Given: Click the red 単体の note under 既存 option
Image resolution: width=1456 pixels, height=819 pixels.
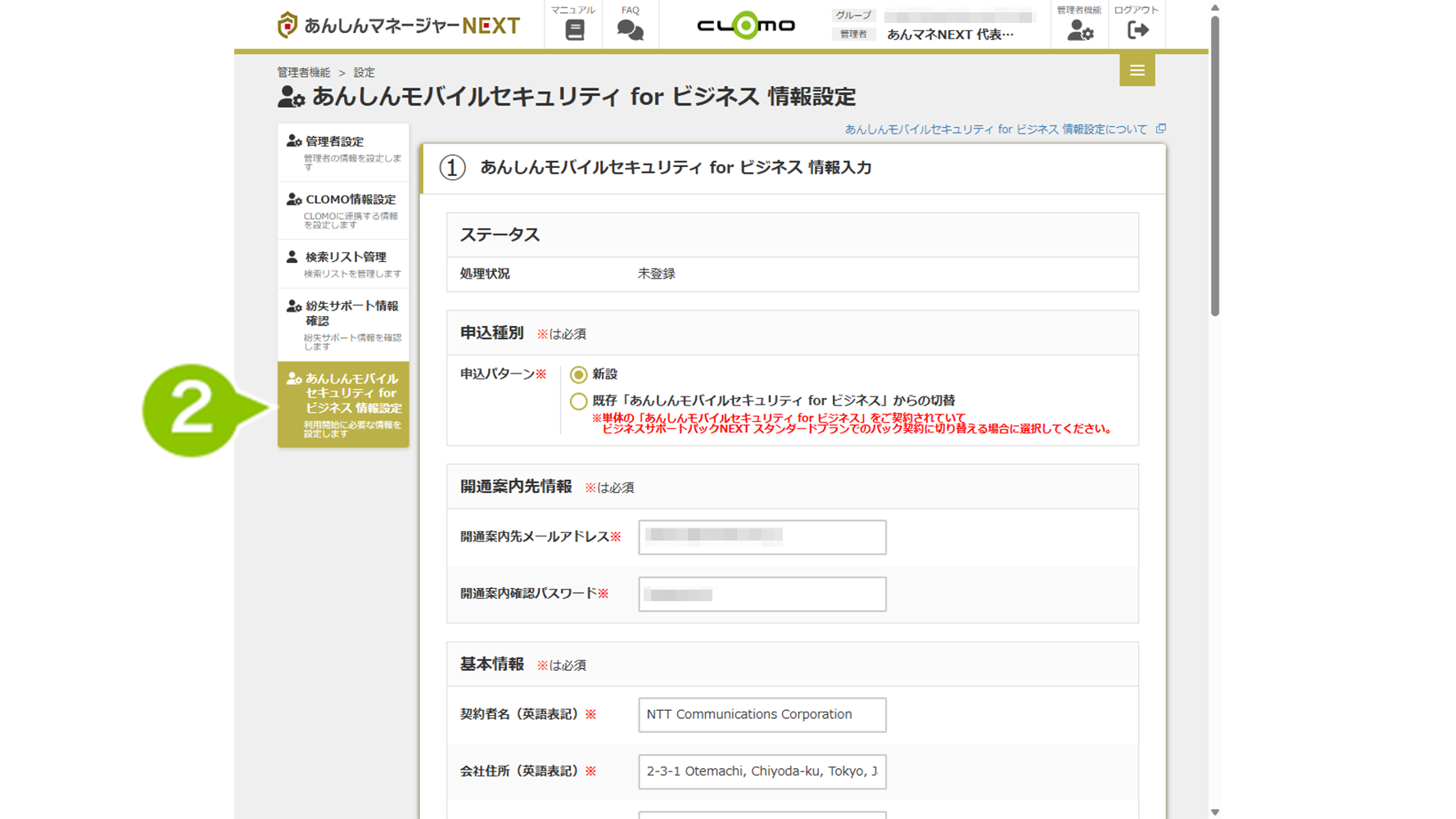Looking at the screenshot, I should click(852, 423).
